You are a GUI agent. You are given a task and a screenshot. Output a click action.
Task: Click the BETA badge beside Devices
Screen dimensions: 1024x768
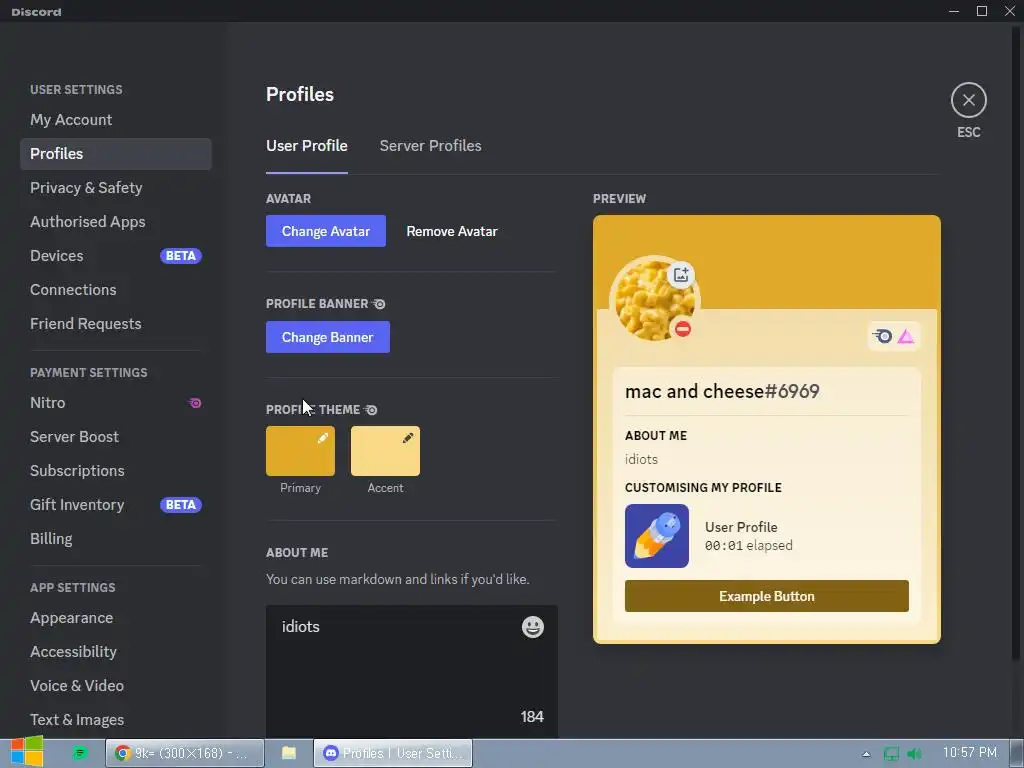[x=181, y=255]
